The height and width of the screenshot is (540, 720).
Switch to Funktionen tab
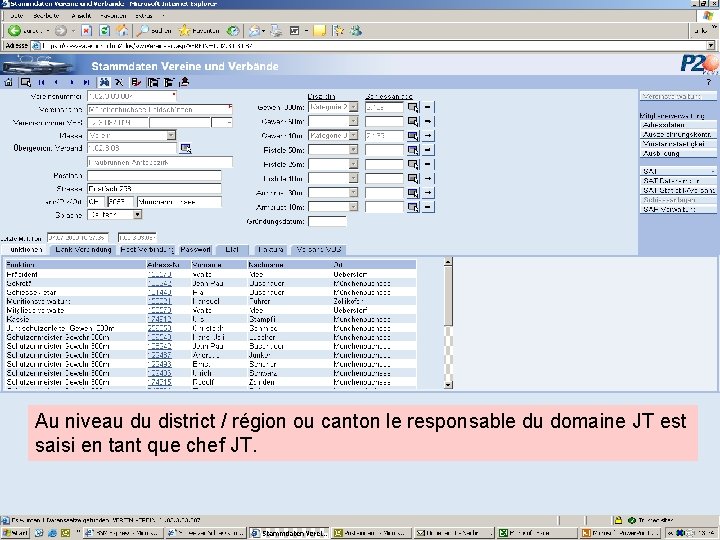[24, 250]
